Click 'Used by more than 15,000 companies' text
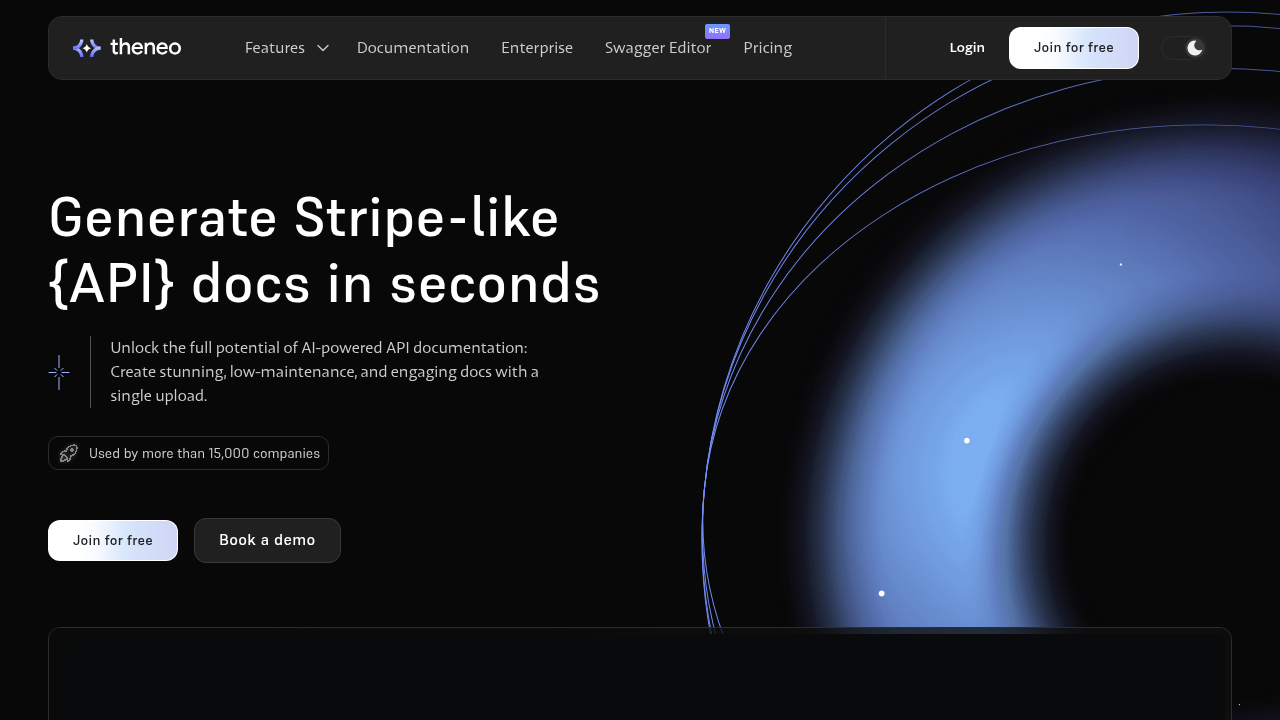This screenshot has width=1280, height=720. pos(204,453)
